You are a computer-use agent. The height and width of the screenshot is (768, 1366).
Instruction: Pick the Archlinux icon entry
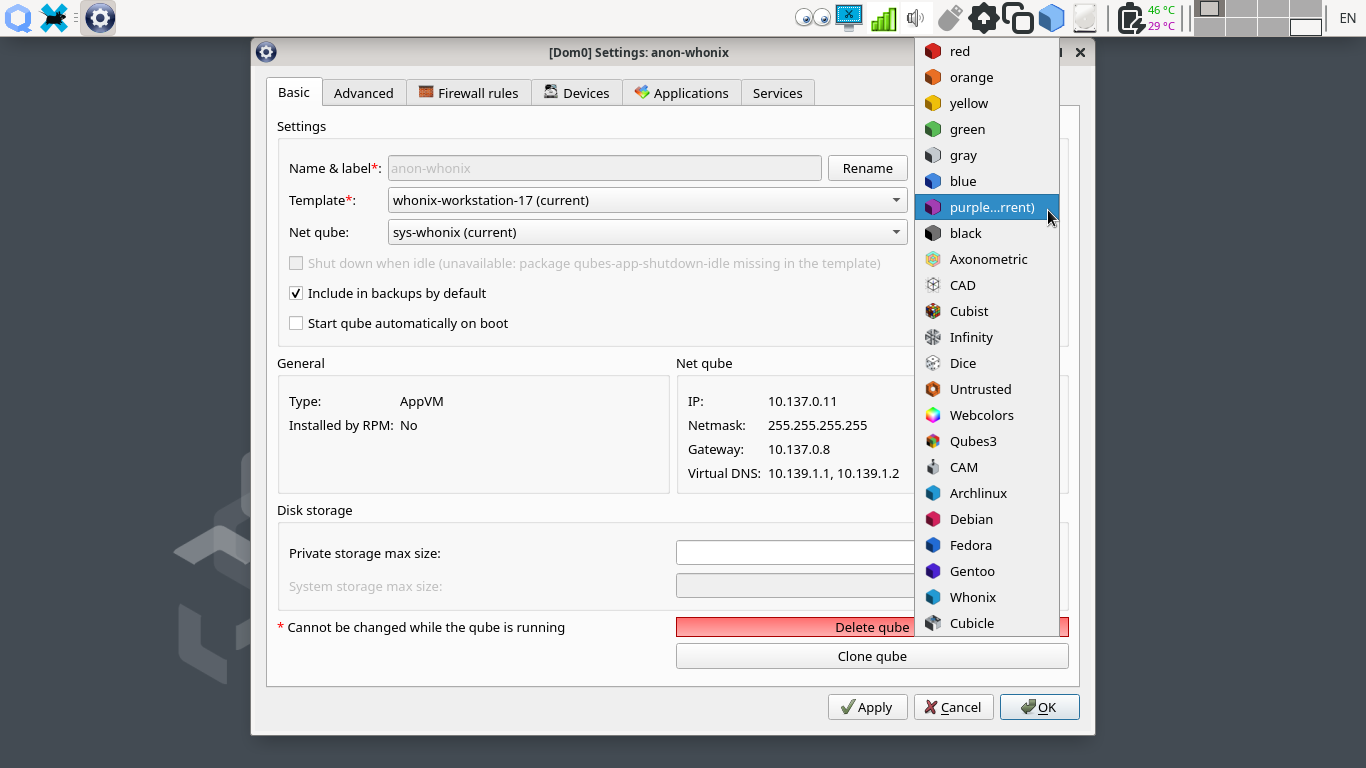[987, 493]
